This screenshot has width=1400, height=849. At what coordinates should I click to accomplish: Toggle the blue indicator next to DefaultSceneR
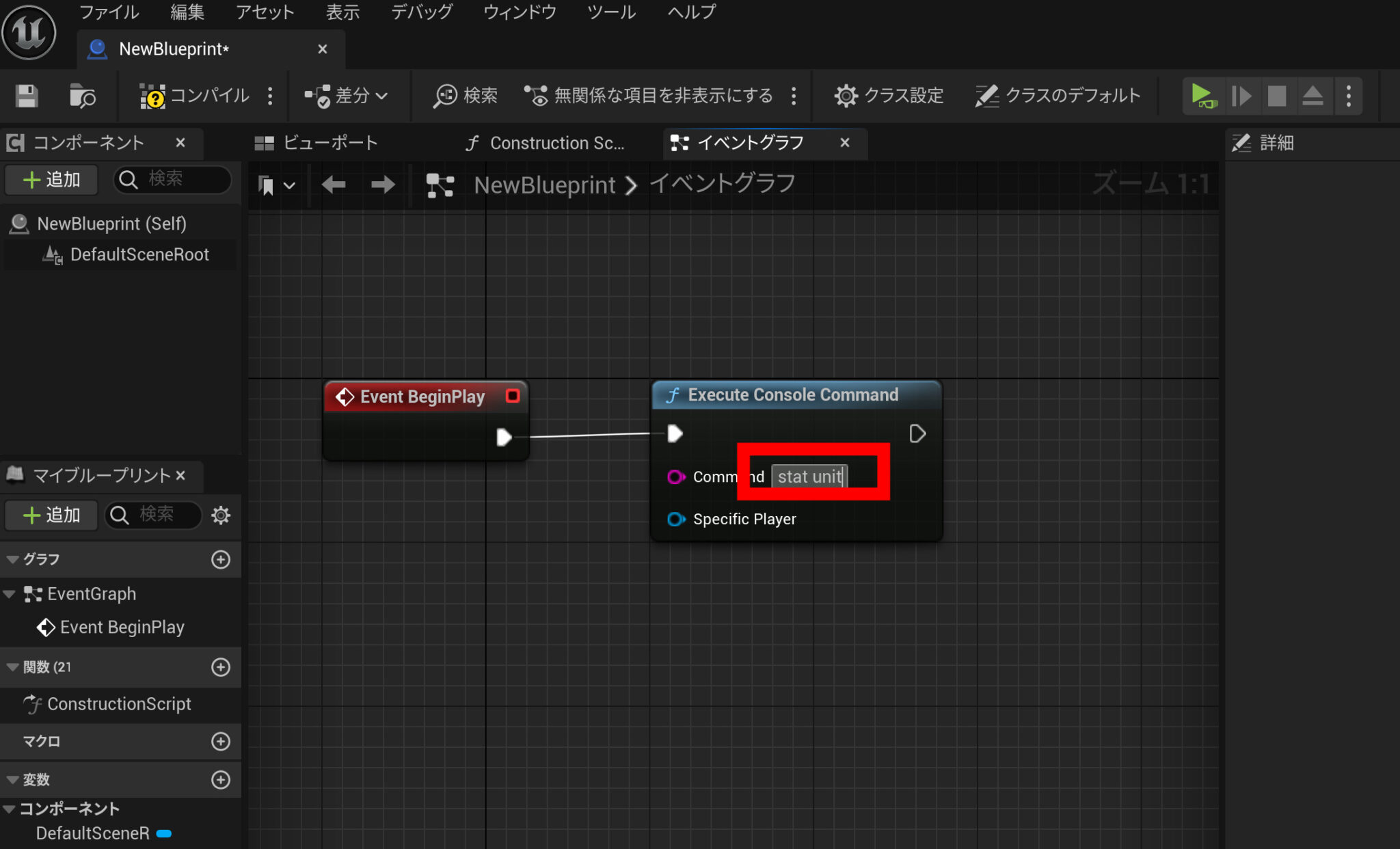[x=163, y=833]
